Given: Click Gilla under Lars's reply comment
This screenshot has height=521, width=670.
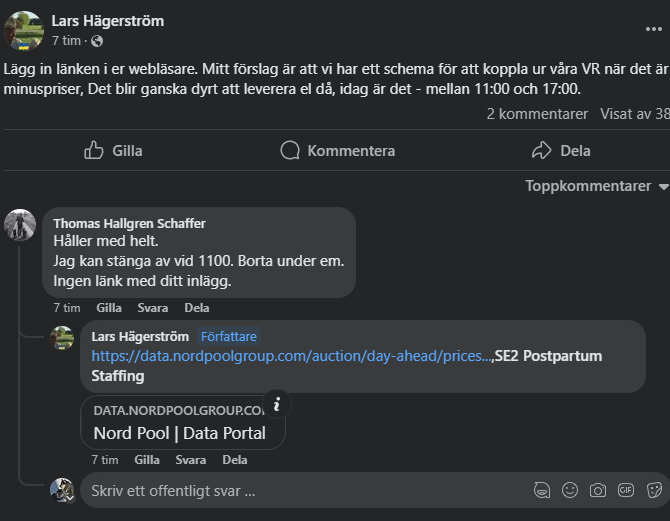Looking at the screenshot, I should coord(147,460).
